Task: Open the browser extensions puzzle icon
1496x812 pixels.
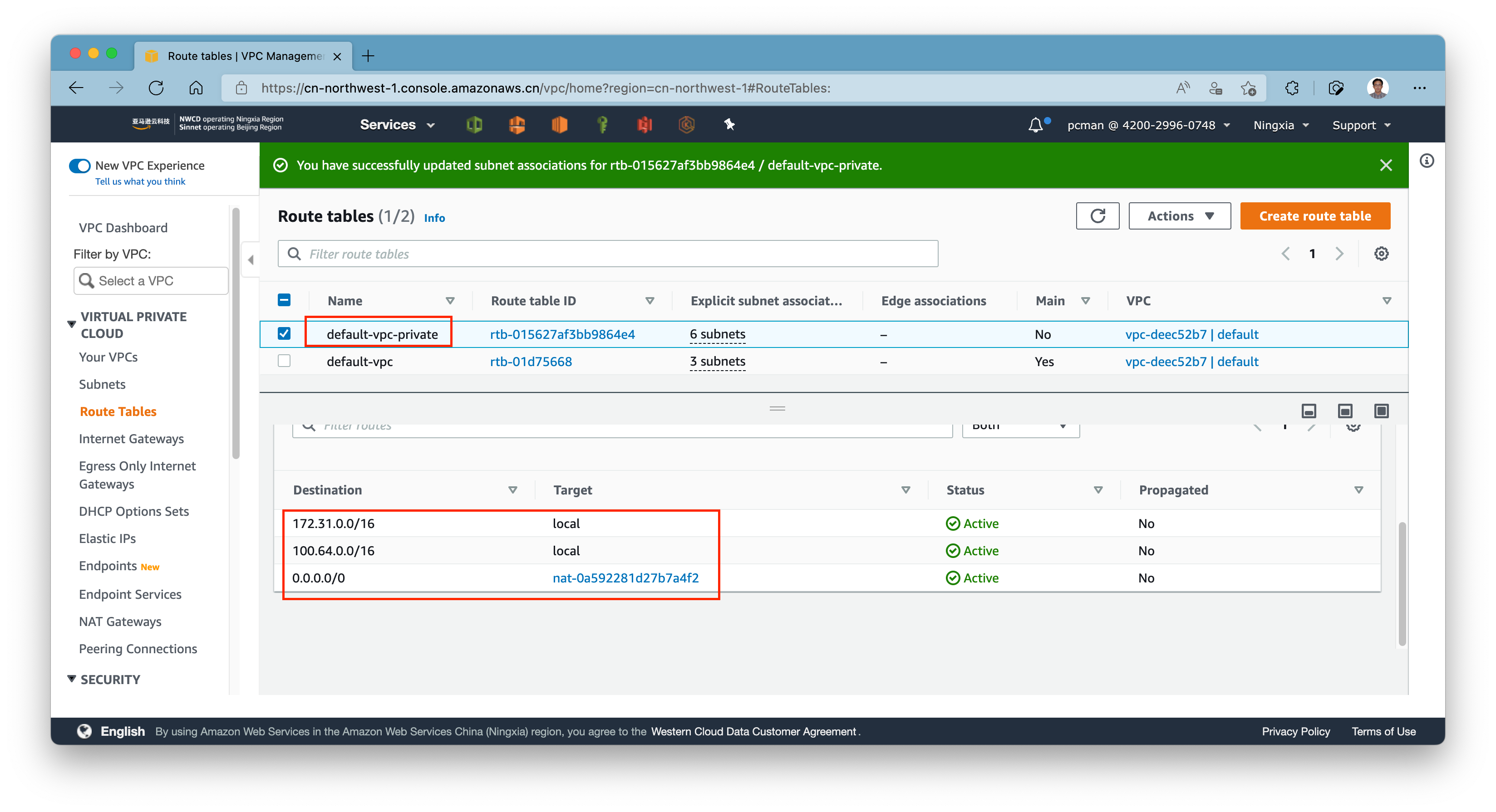Action: point(1292,88)
